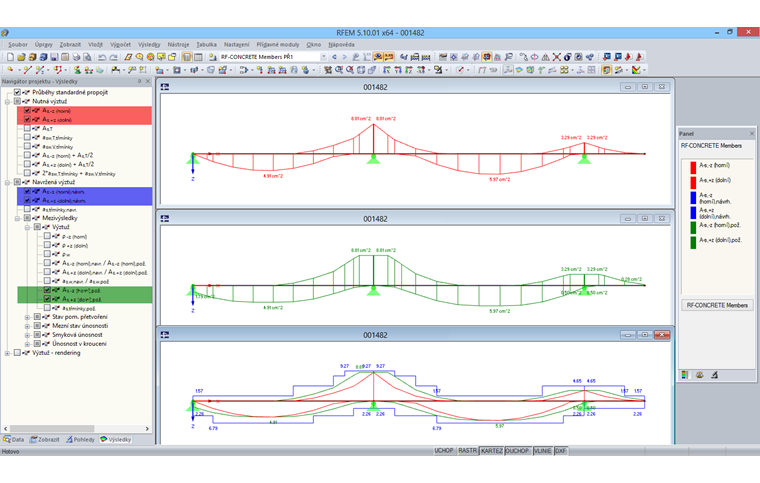Collapse the Mezivýsledky tree node
This screenshot has width=760, height=483.
[x=17, y=218]
